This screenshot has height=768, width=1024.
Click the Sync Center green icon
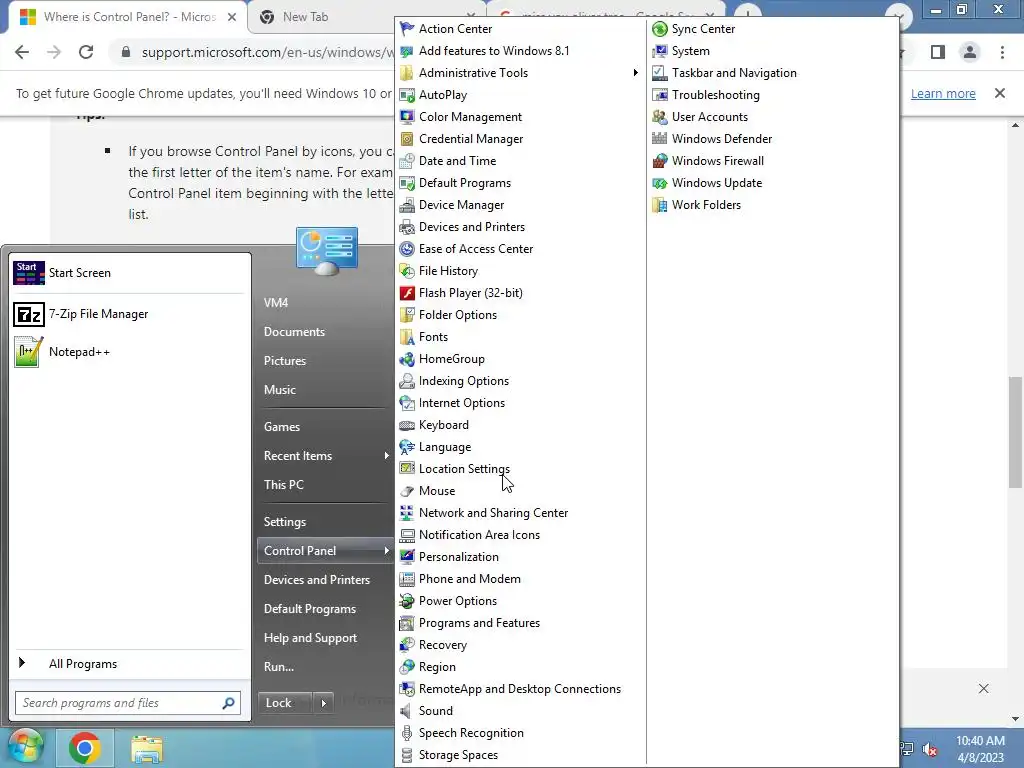pyautogui.click(x=660, y=29)
